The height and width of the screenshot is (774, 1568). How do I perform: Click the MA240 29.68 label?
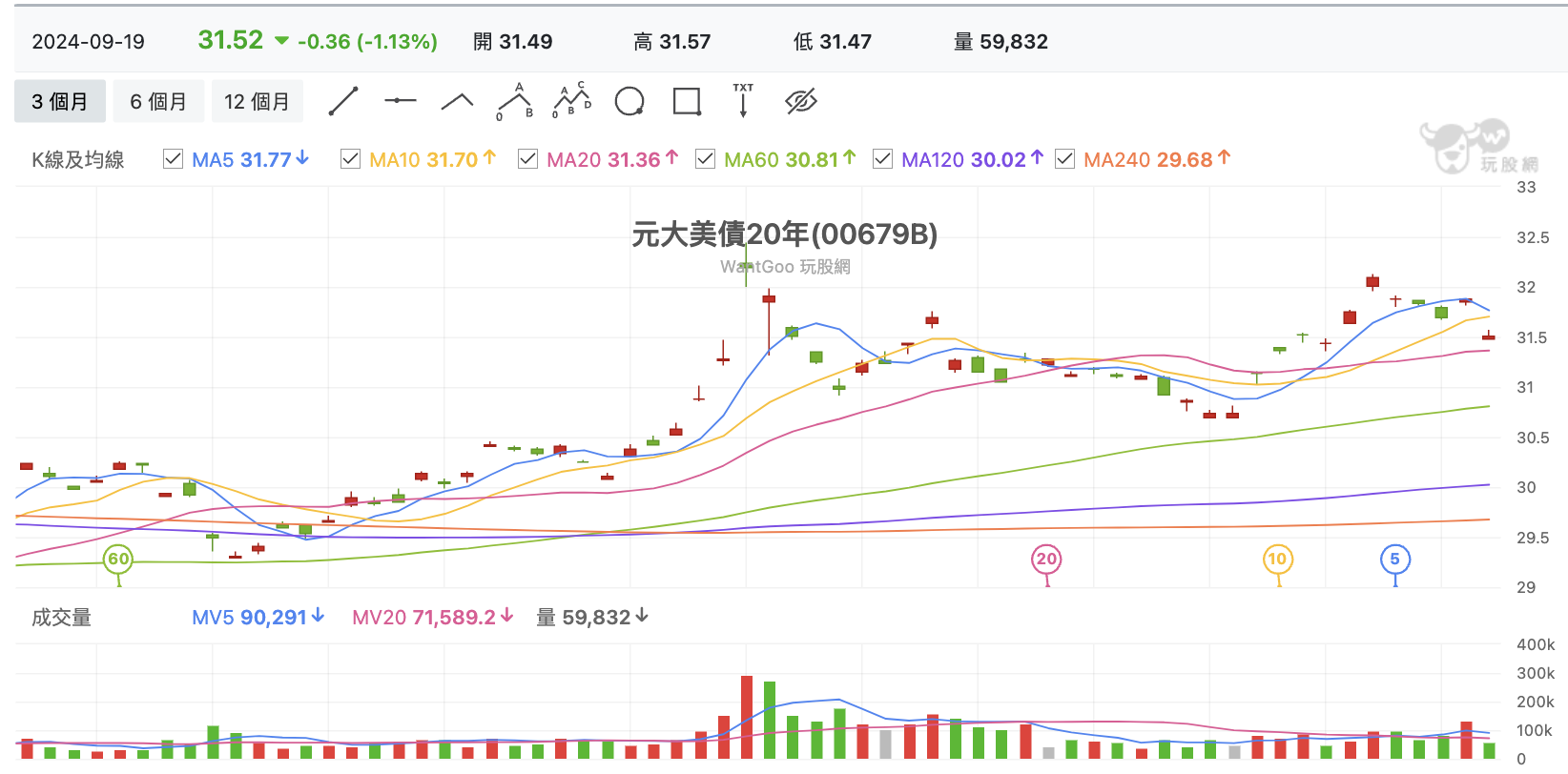tap(1157, 159)
